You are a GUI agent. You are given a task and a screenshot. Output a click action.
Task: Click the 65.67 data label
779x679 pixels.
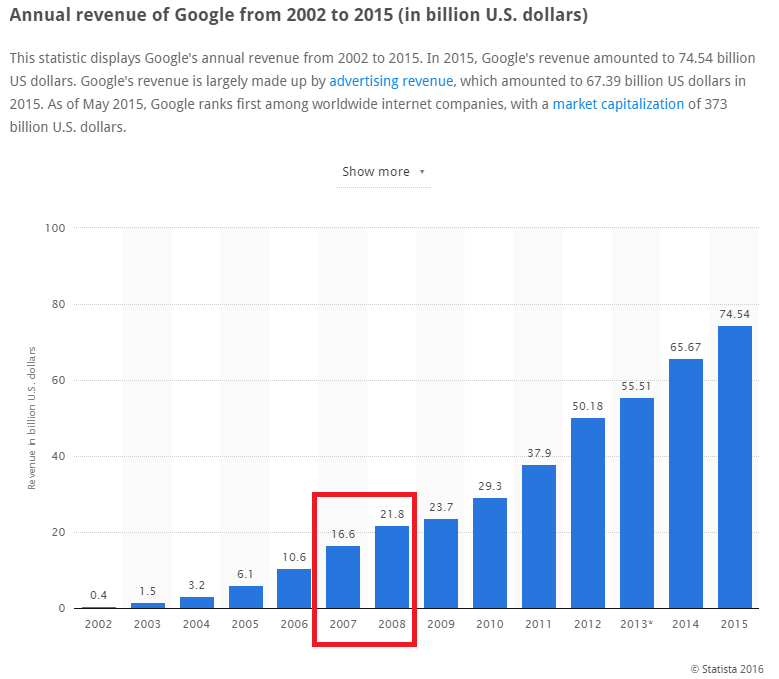(x=686, y=347)
